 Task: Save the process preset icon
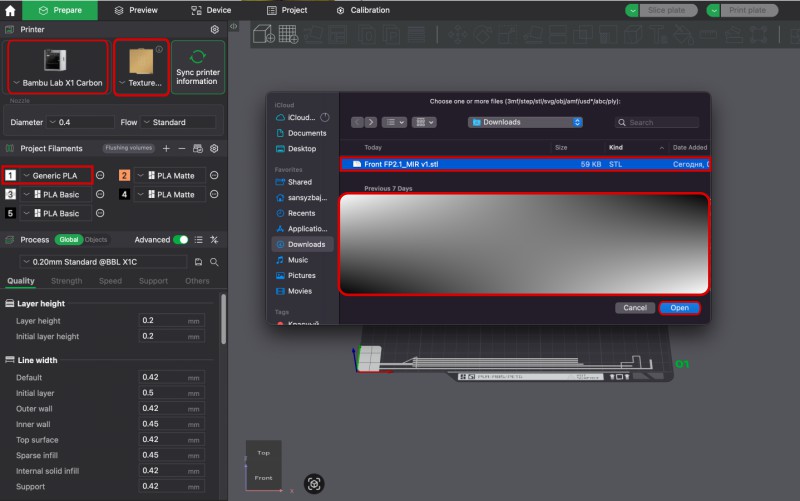[x=198, y=262]
